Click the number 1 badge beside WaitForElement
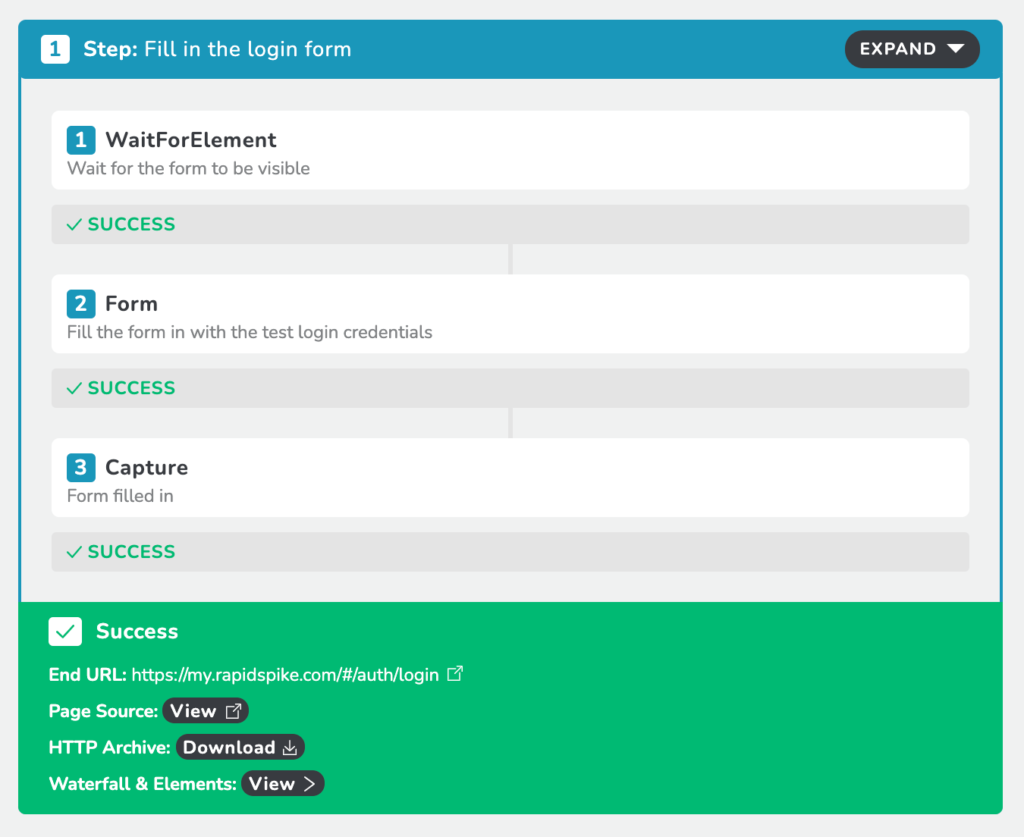Screen dimensions: 1024x837 (81, 140)
